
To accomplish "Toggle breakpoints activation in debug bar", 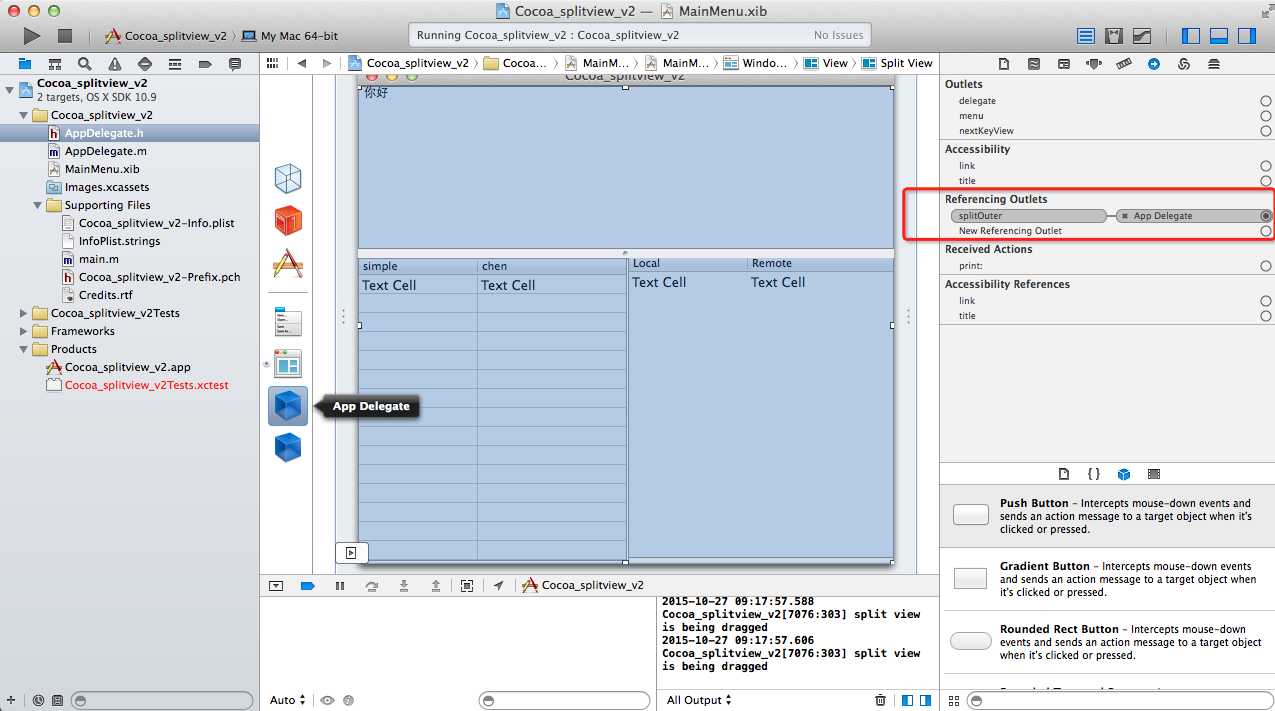I will [308, 586].
